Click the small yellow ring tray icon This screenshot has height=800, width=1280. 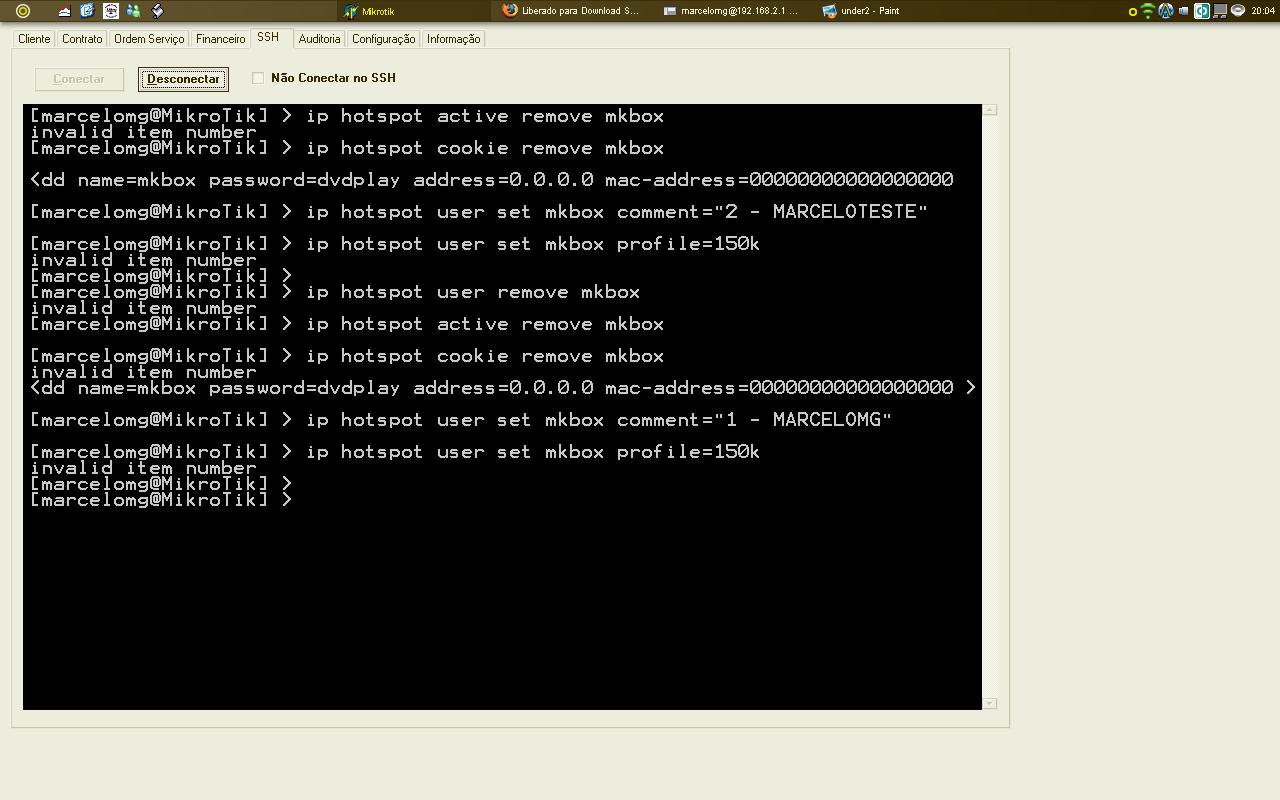coord(1133,12)
